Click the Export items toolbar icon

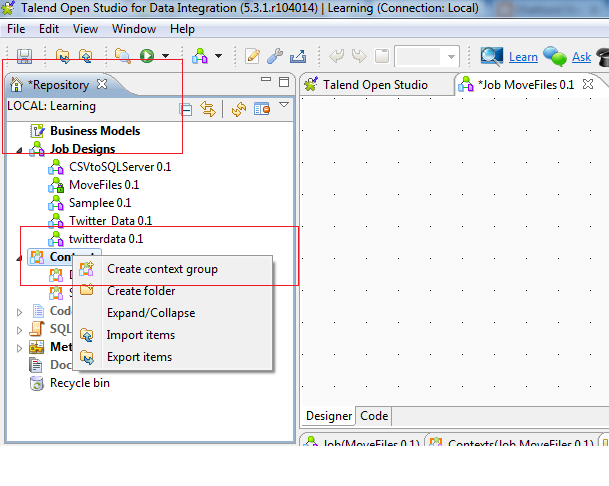[63, 57]
